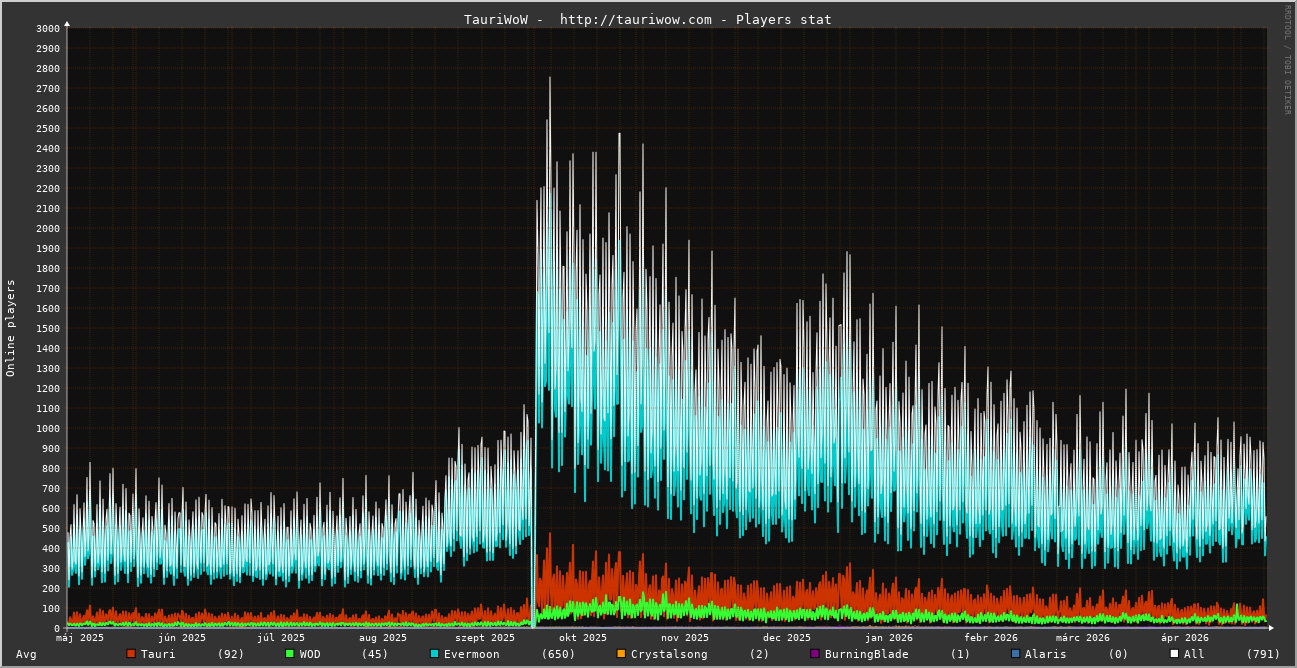The width and height of the screenshot is (1297, 668).
Task: Click the RRDTOOL / TOBI OETIKER watermark
Action: point(1287,59)
